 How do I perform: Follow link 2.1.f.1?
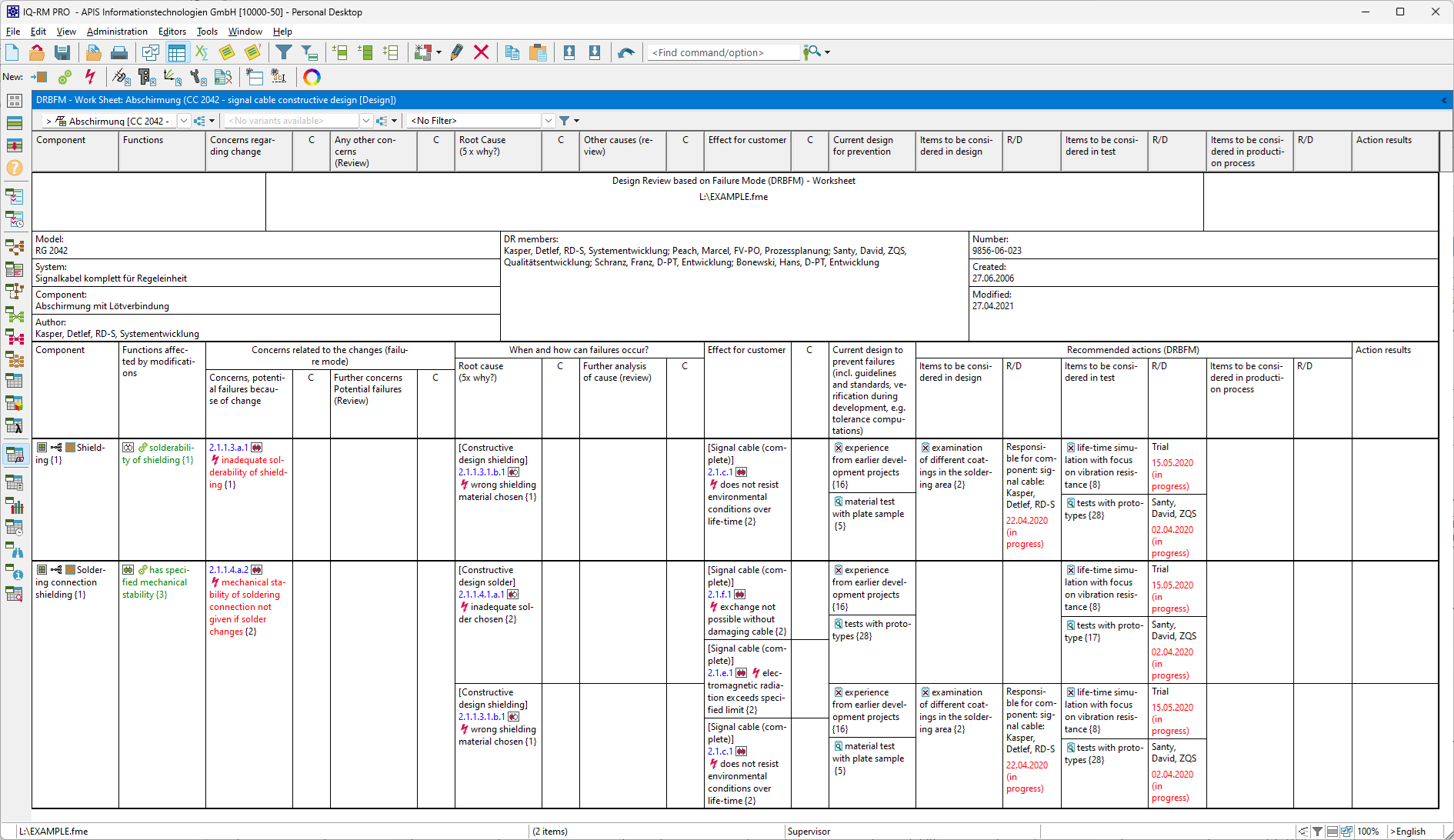(719, 595)
